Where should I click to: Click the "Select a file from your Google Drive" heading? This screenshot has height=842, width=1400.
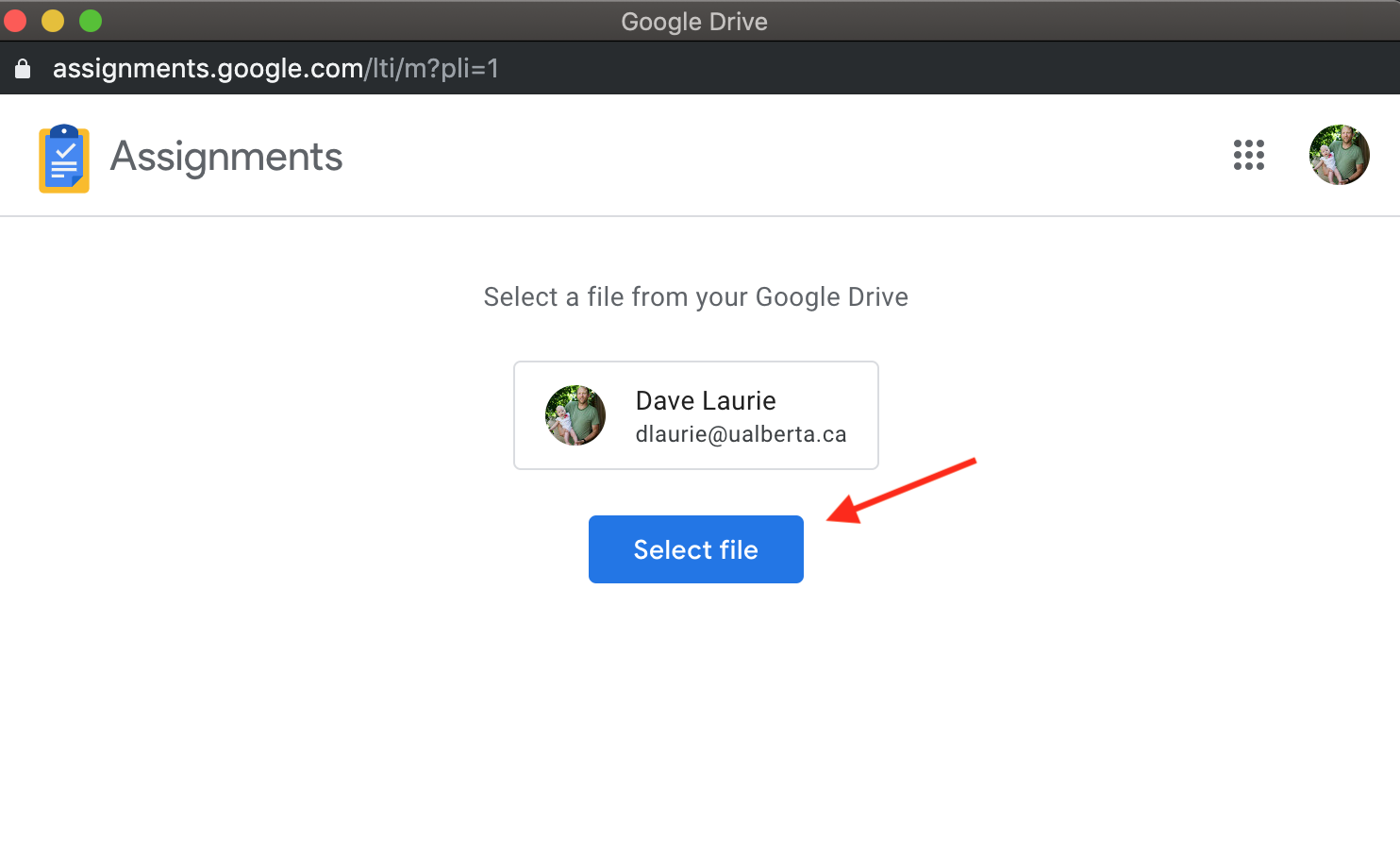(x=695, y=297)
